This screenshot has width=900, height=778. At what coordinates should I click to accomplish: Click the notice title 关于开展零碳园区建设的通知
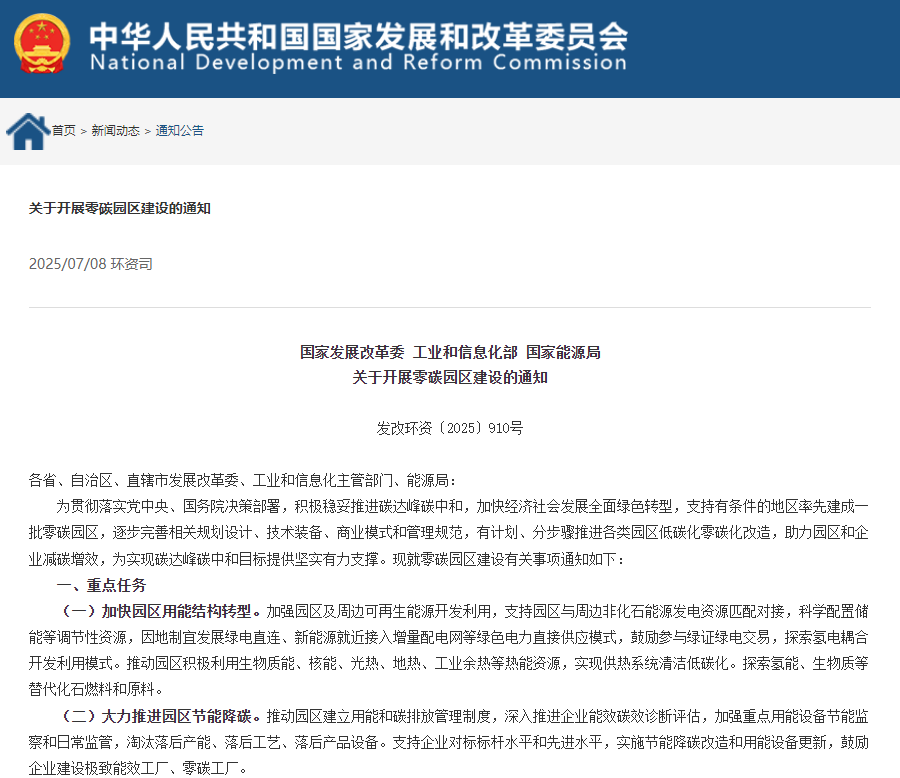pyautogui.click(x=117, y=208)
